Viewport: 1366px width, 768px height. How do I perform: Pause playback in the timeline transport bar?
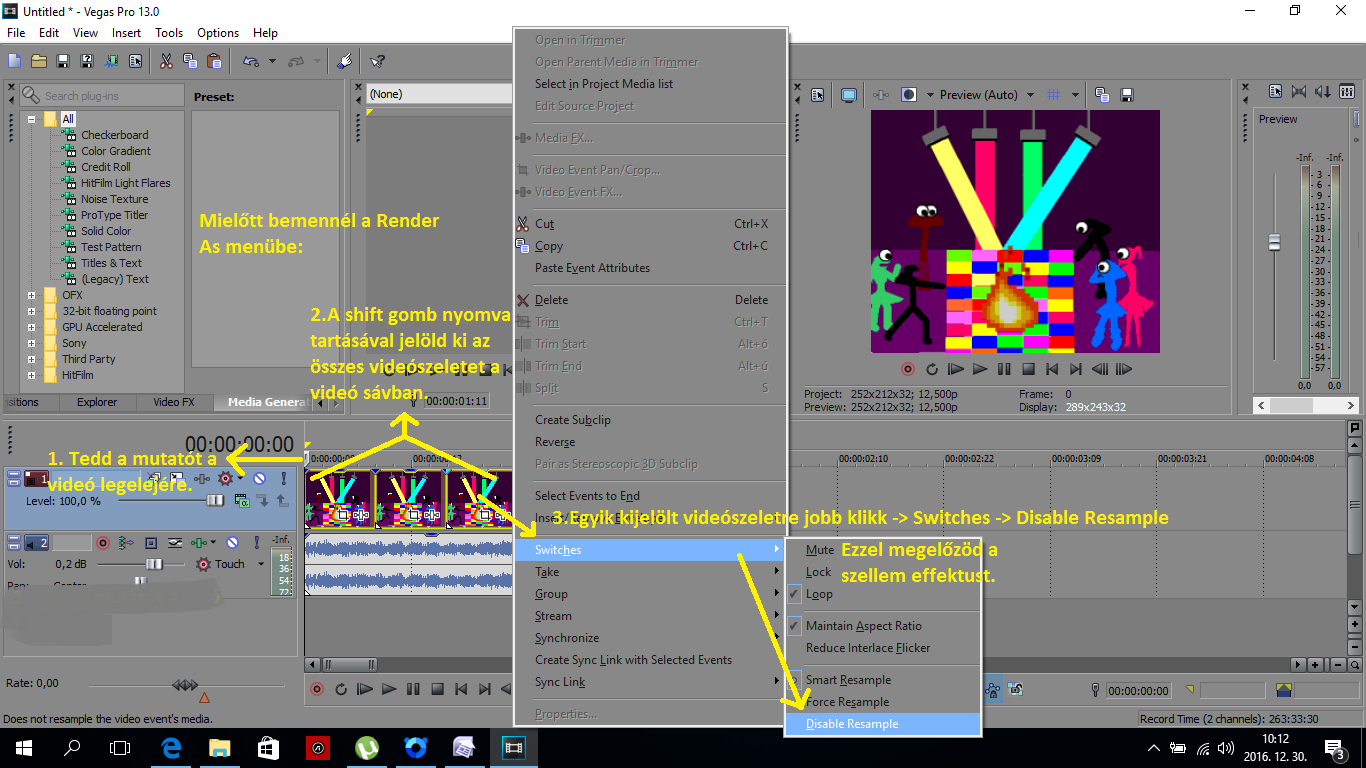(413, 689)
